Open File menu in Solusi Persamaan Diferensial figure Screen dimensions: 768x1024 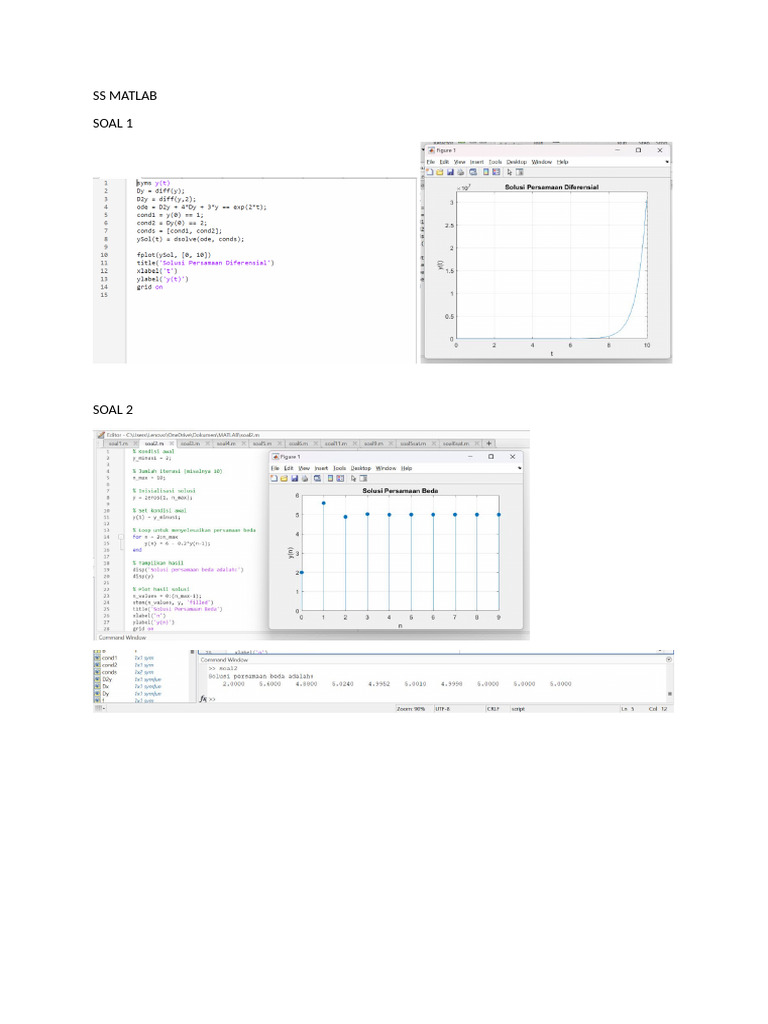pyautogui.click(x=430, y=162)
